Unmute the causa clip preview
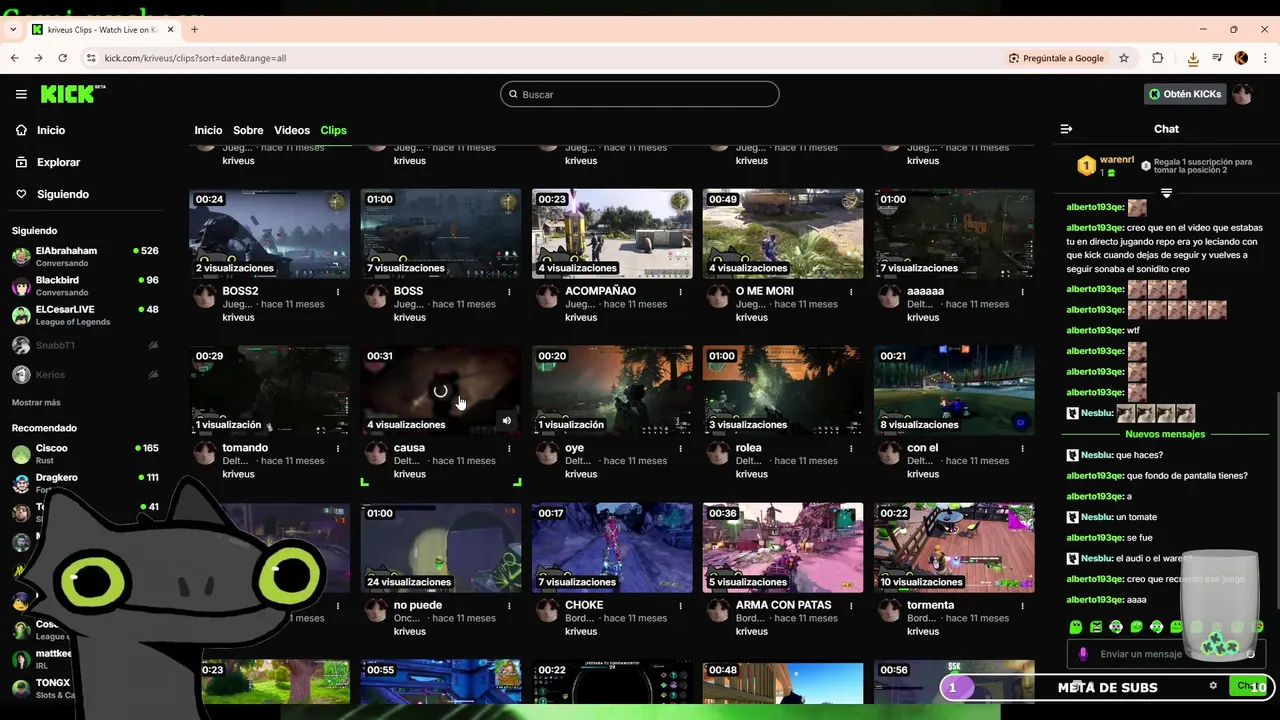The width and height of the screenshot is (1280, 720). [x=506, y=421]
